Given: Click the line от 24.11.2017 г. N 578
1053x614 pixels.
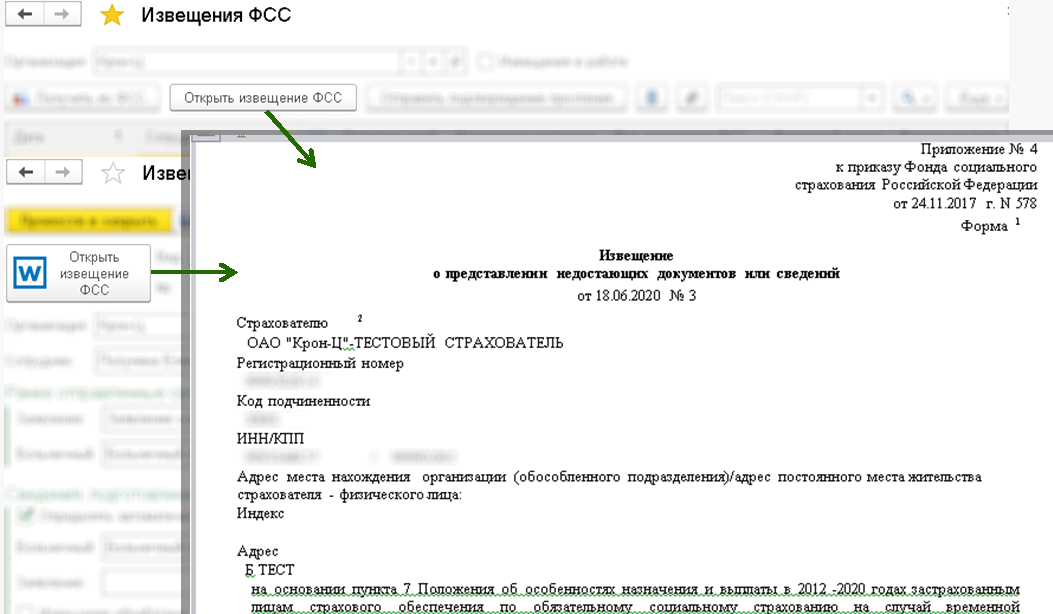Looking at the screenshot, I should pos(965,204).
